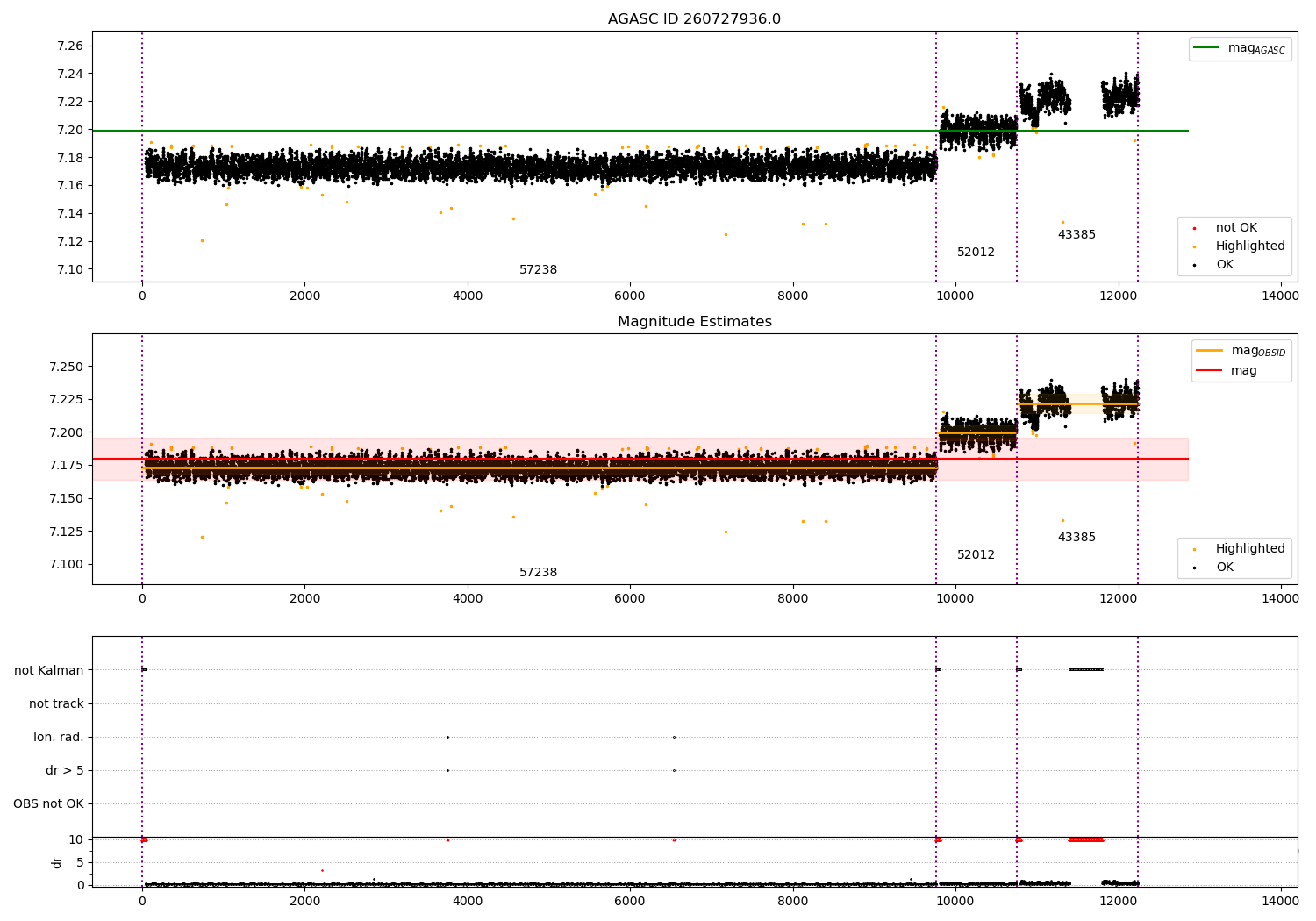This screenshot has width=1316, height=921.
Task: Select 'OK' legend entry in top plot's lower legend
Action: pos(1224,265)
